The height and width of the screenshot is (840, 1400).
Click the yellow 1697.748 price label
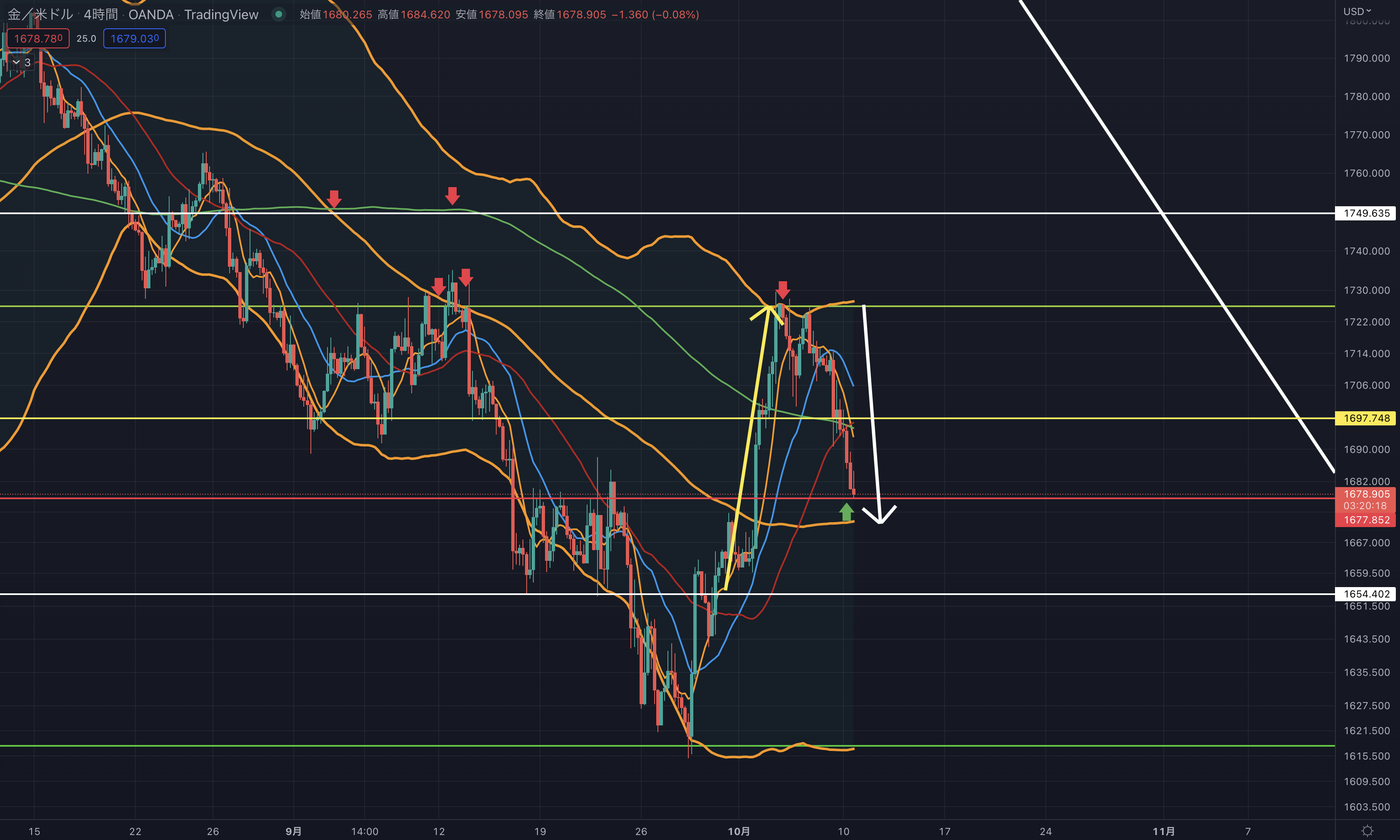[1366, 418]
